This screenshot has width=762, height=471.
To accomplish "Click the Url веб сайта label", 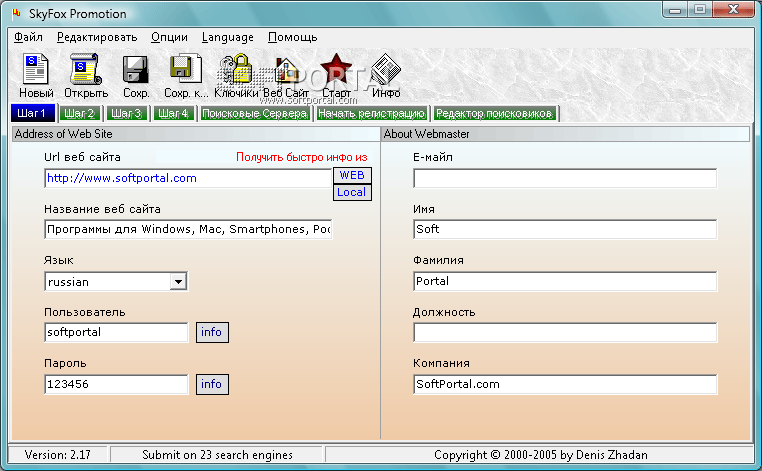I will (82, 157).
